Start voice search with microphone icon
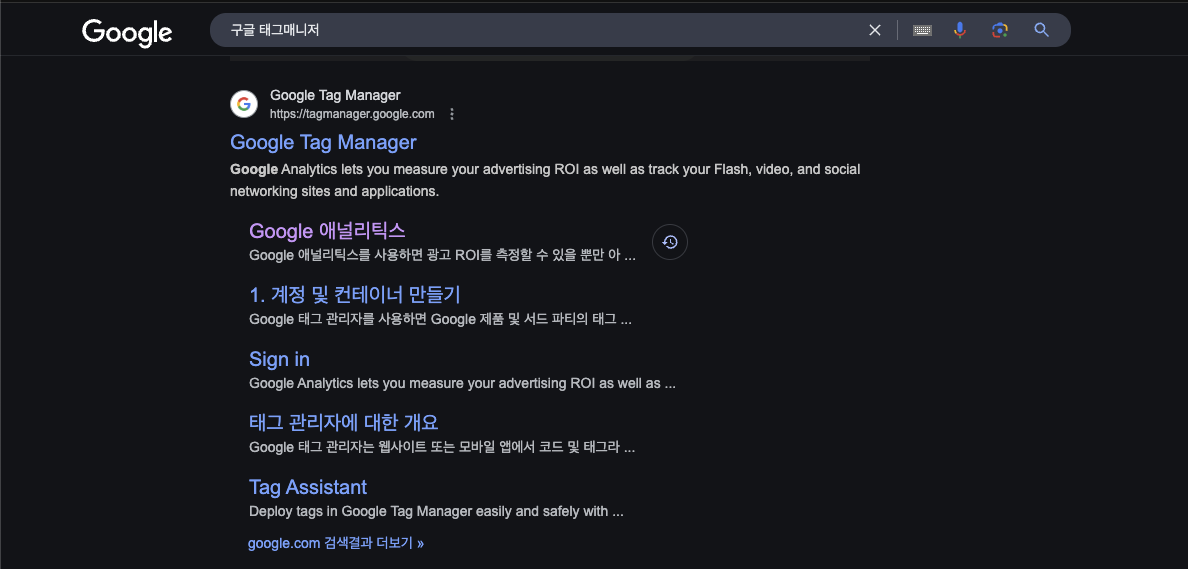This screenshot has width=1188, height=569. (960, 30)
